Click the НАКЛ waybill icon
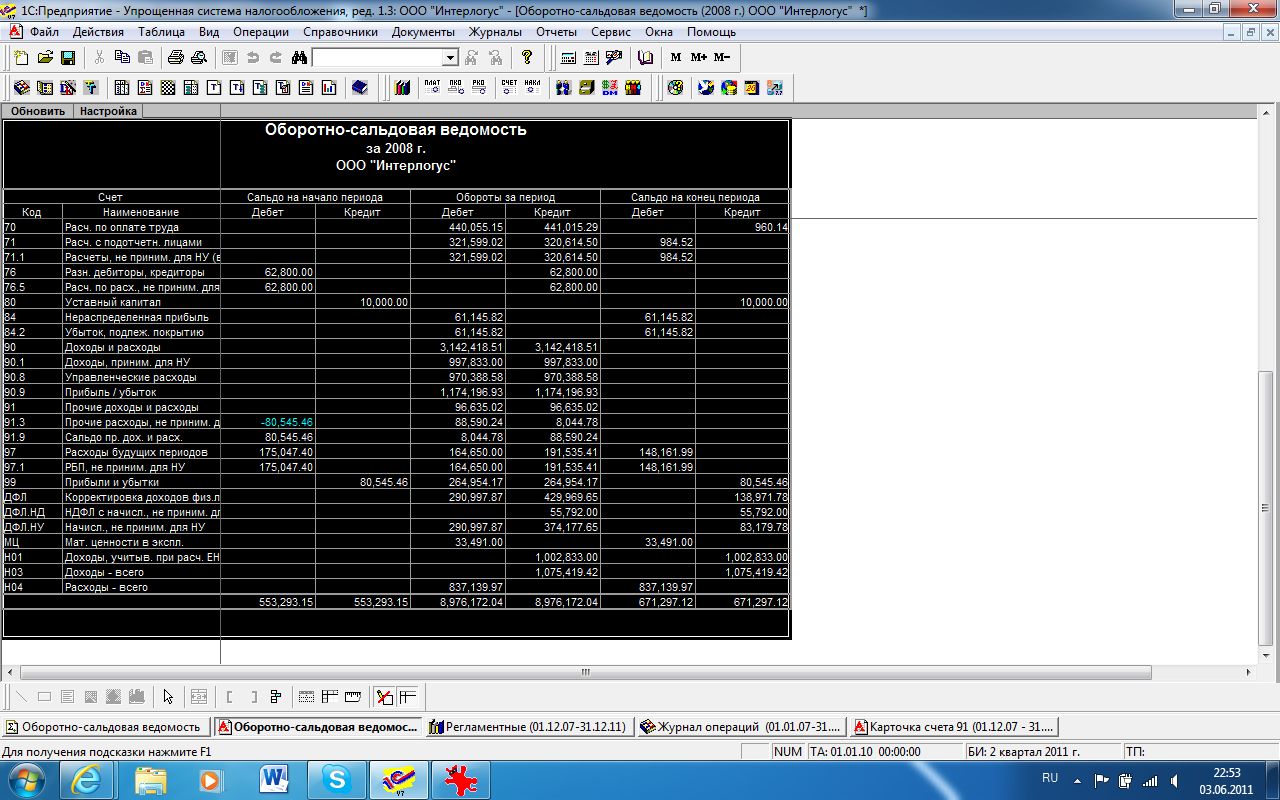The width and height of the screenshot is (1280, 800). pyautogui.click(x=533, y=87)
